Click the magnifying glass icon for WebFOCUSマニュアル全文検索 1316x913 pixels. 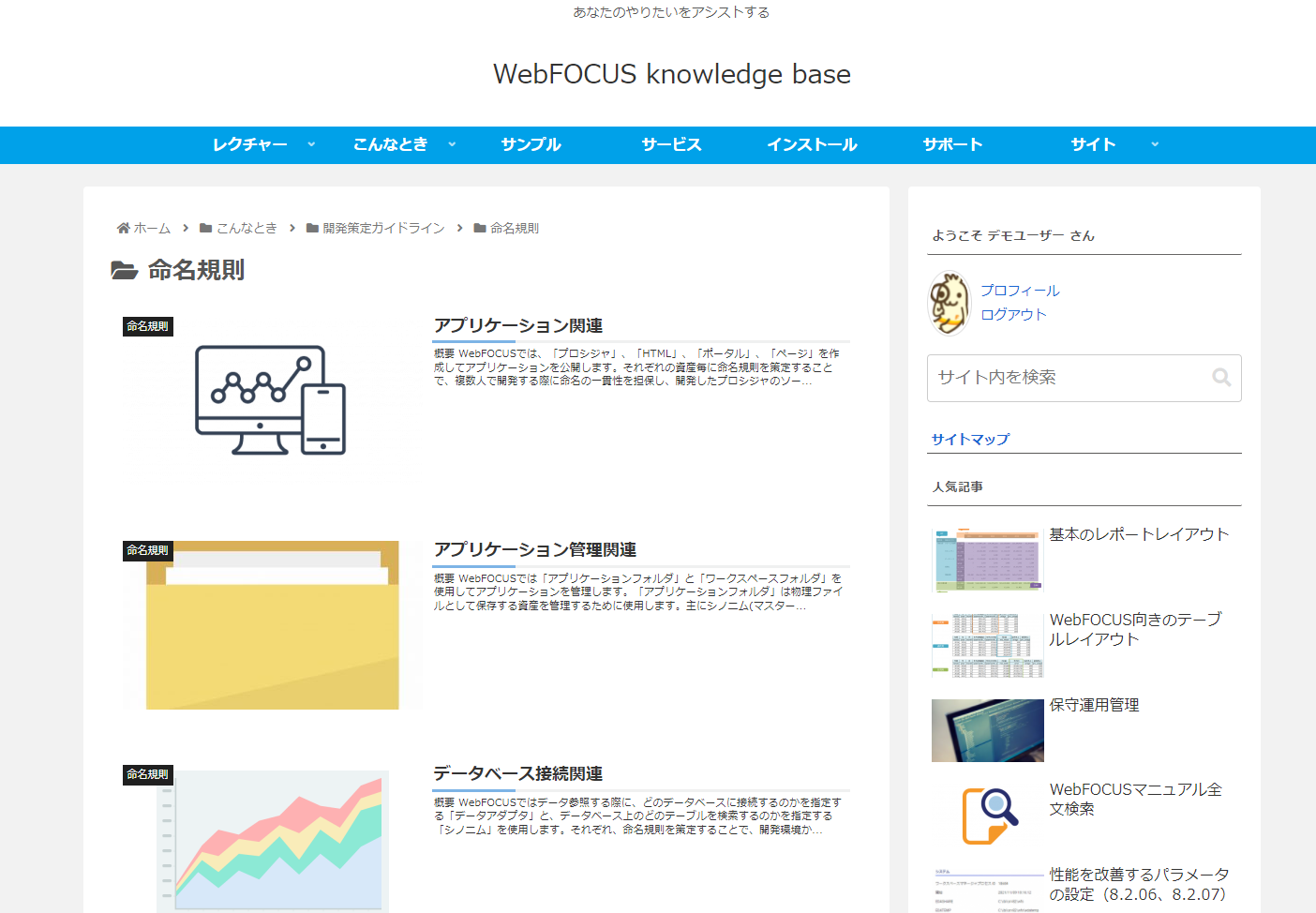pyautogui.click(x=987, y=815)
